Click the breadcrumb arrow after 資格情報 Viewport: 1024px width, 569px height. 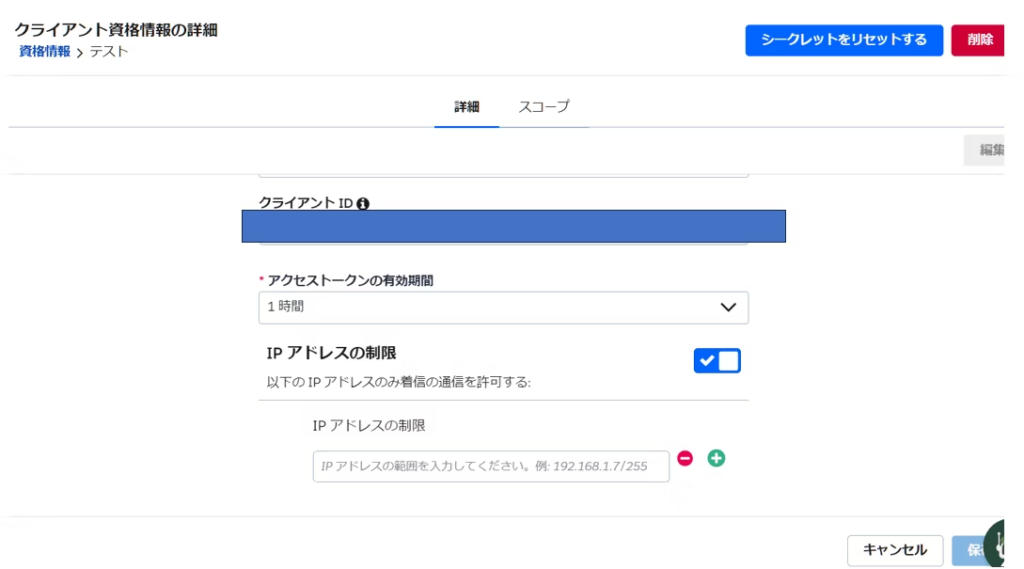pos(79,52)
